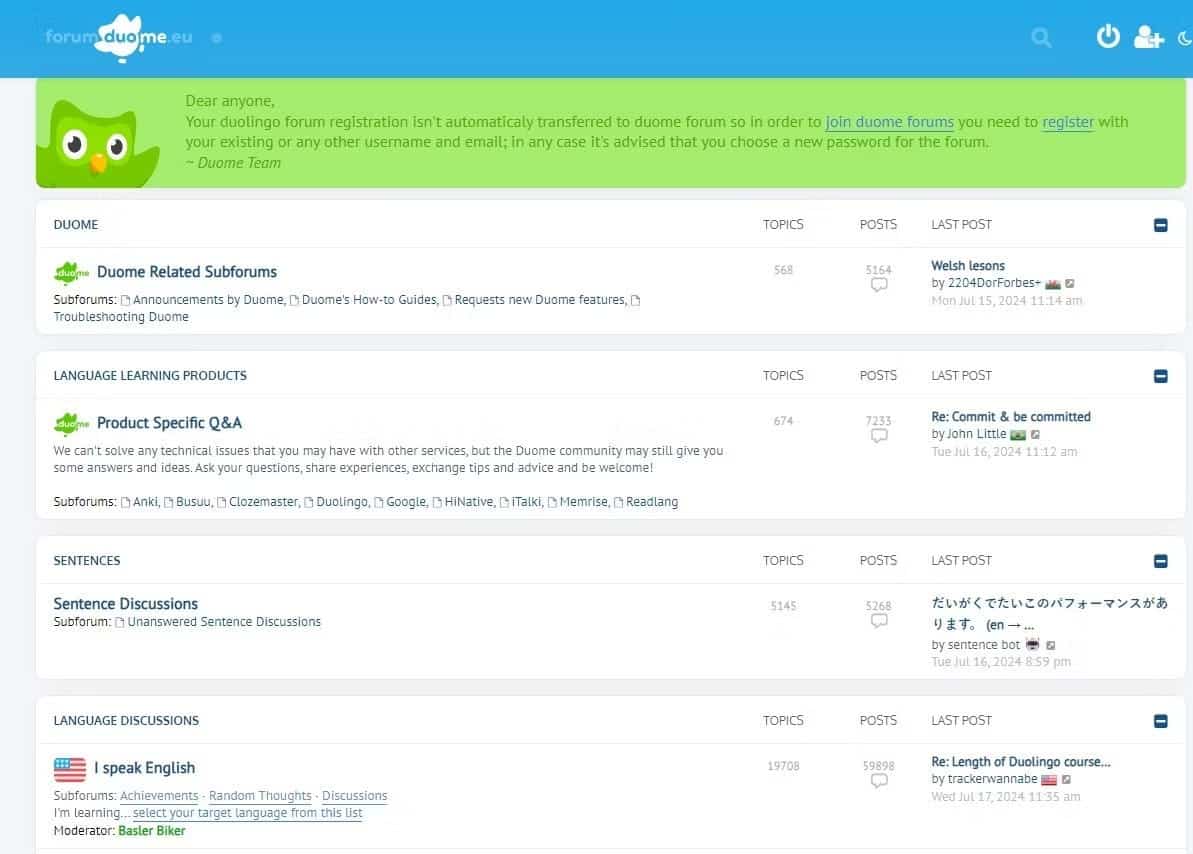This screenshot has width=1193, height=854.
Task: Click the Duome bird icon beside Duome Related Subforums
Action: click(x=69, y=271)
